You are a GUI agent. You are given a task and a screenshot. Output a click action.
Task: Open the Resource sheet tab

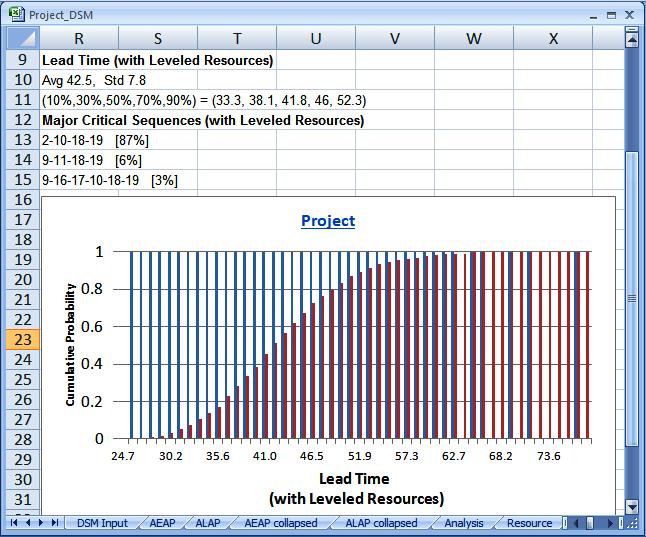point(529,523)
